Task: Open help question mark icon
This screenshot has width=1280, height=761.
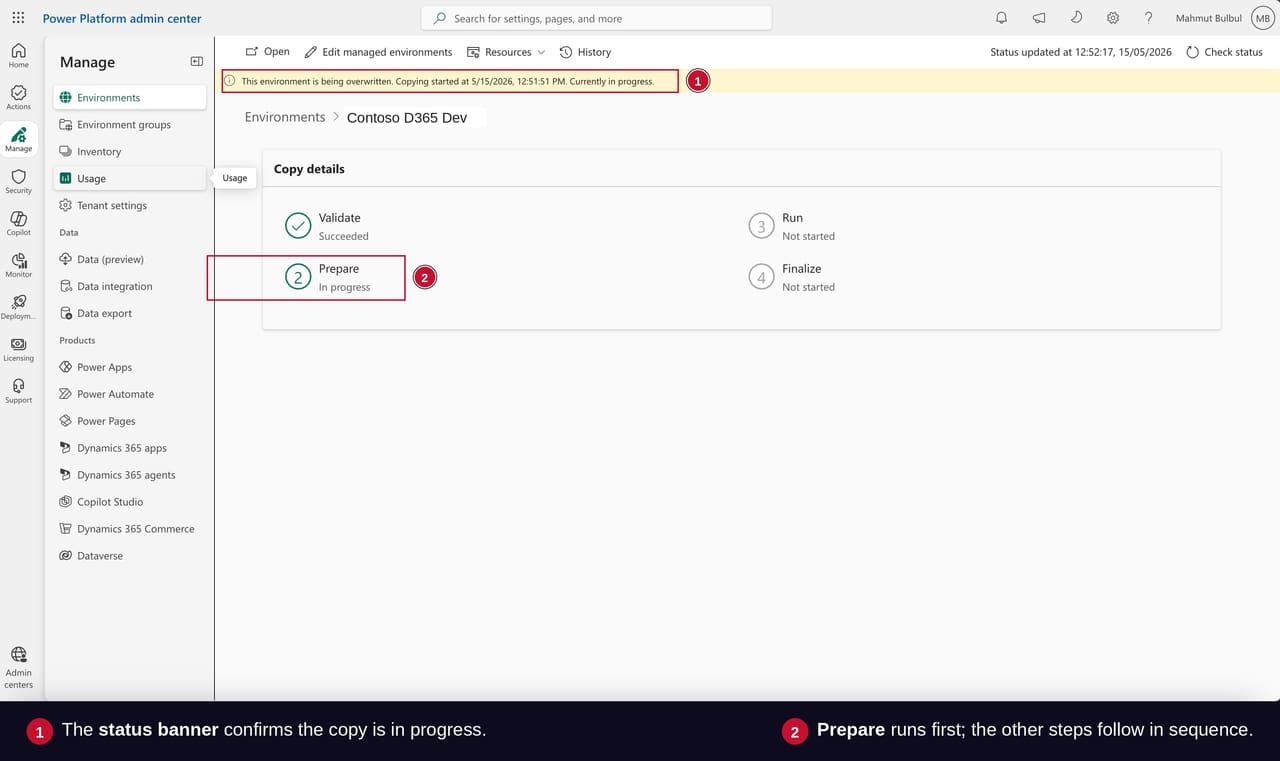Action: tap(1149, 18)
